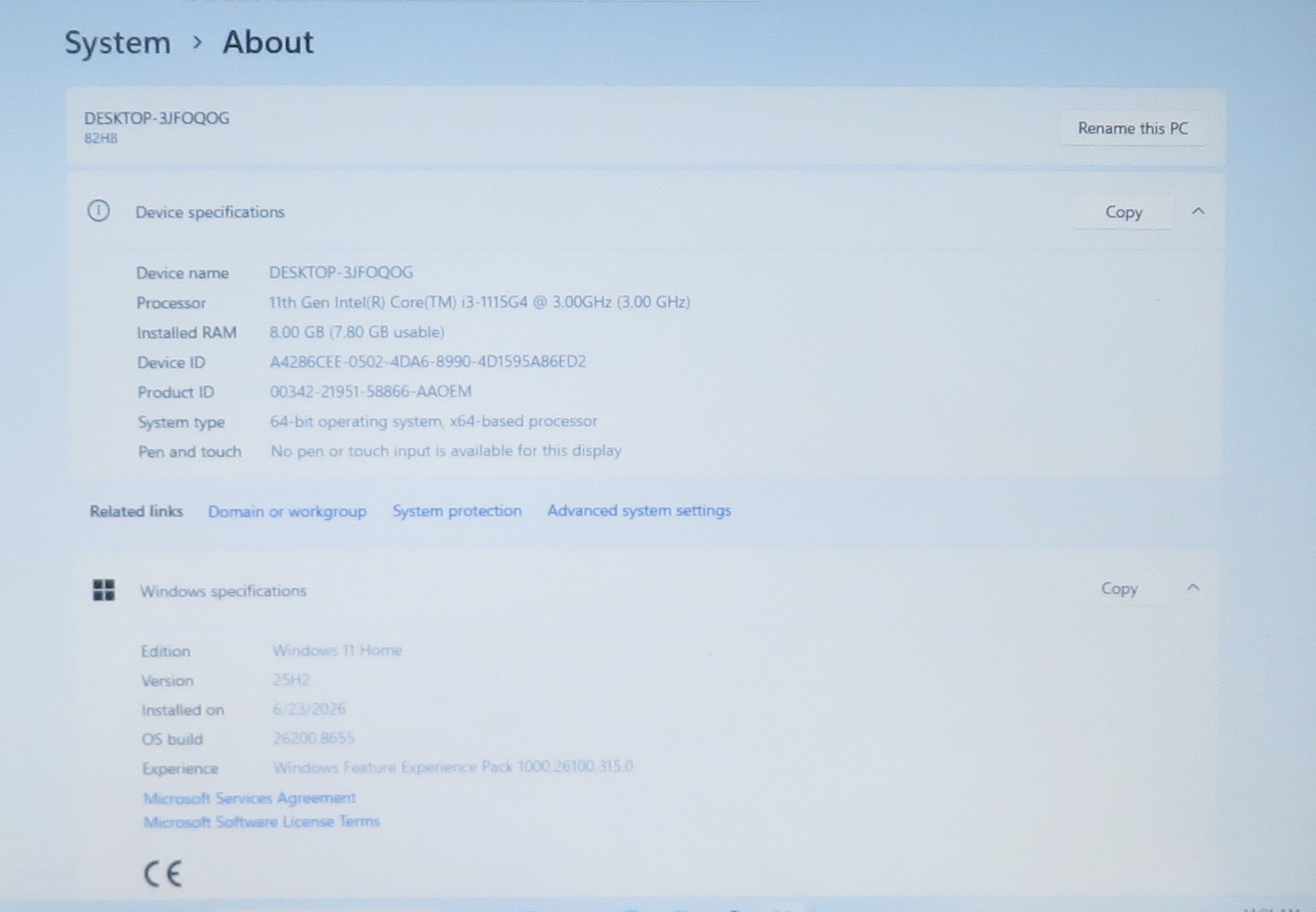Select the Pen and touch value text
The width and height of the screenshot is (1316, 912).
(x=446, y=451)
